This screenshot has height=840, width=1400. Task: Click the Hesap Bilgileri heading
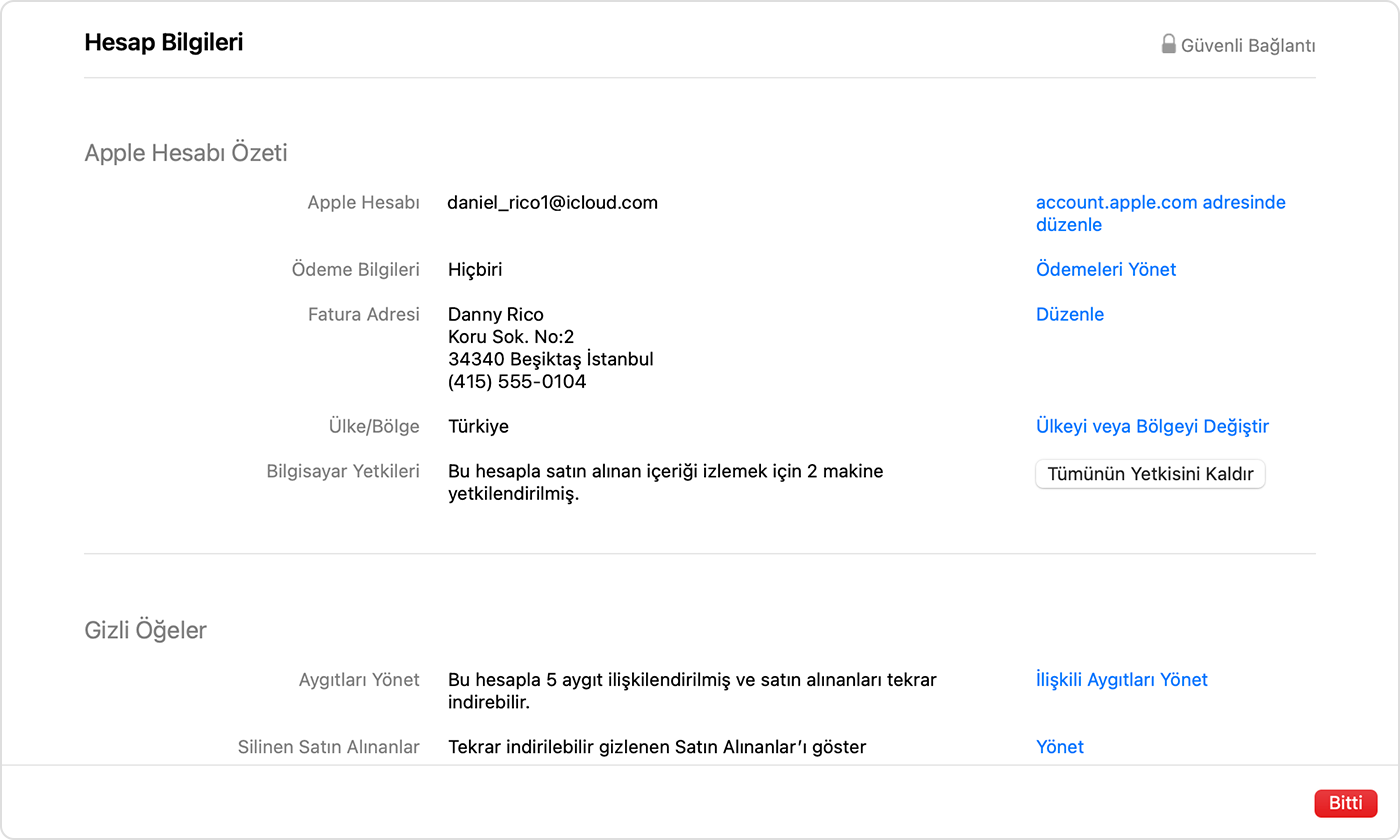click(164, 43)
